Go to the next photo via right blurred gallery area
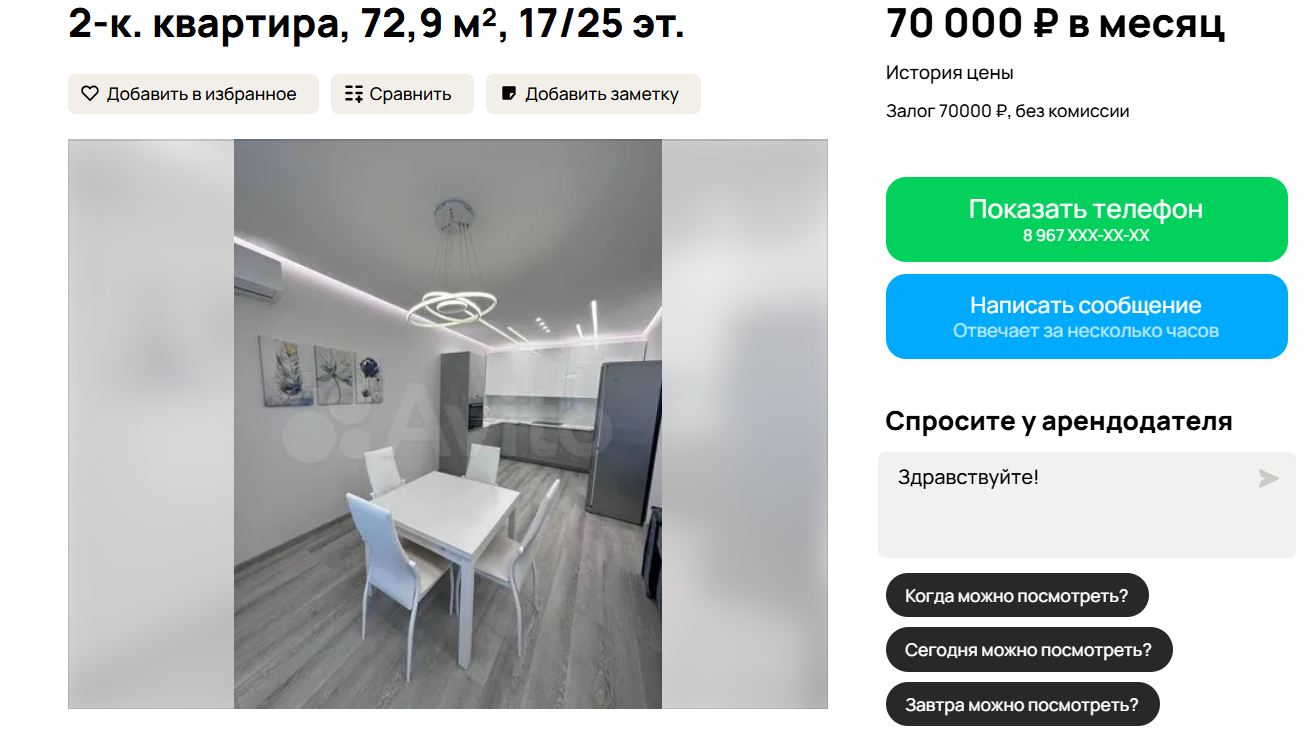This screenshot has width=1309, height=729. [x=745, y=424]
